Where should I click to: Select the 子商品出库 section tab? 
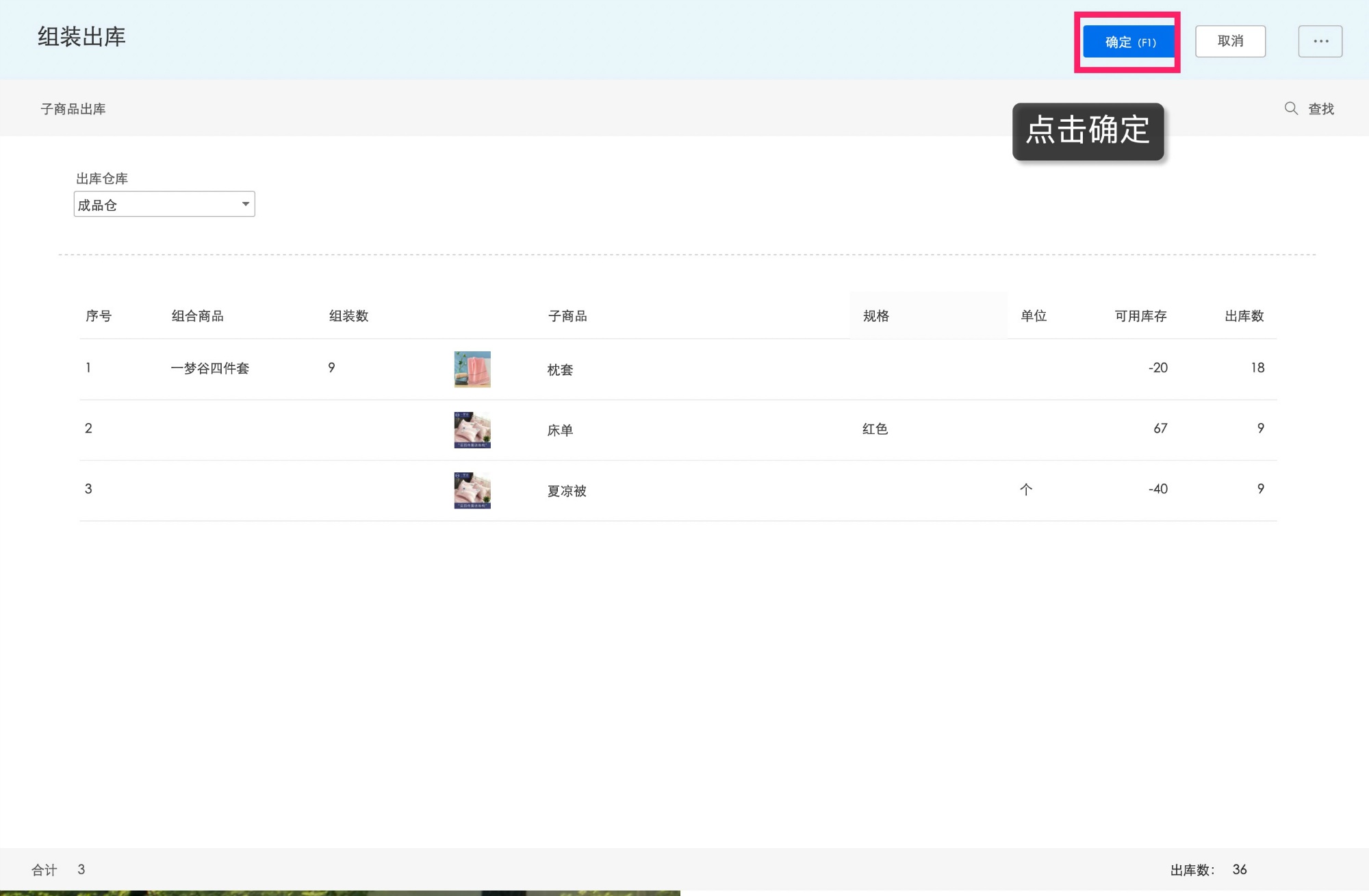pos(73,109)
